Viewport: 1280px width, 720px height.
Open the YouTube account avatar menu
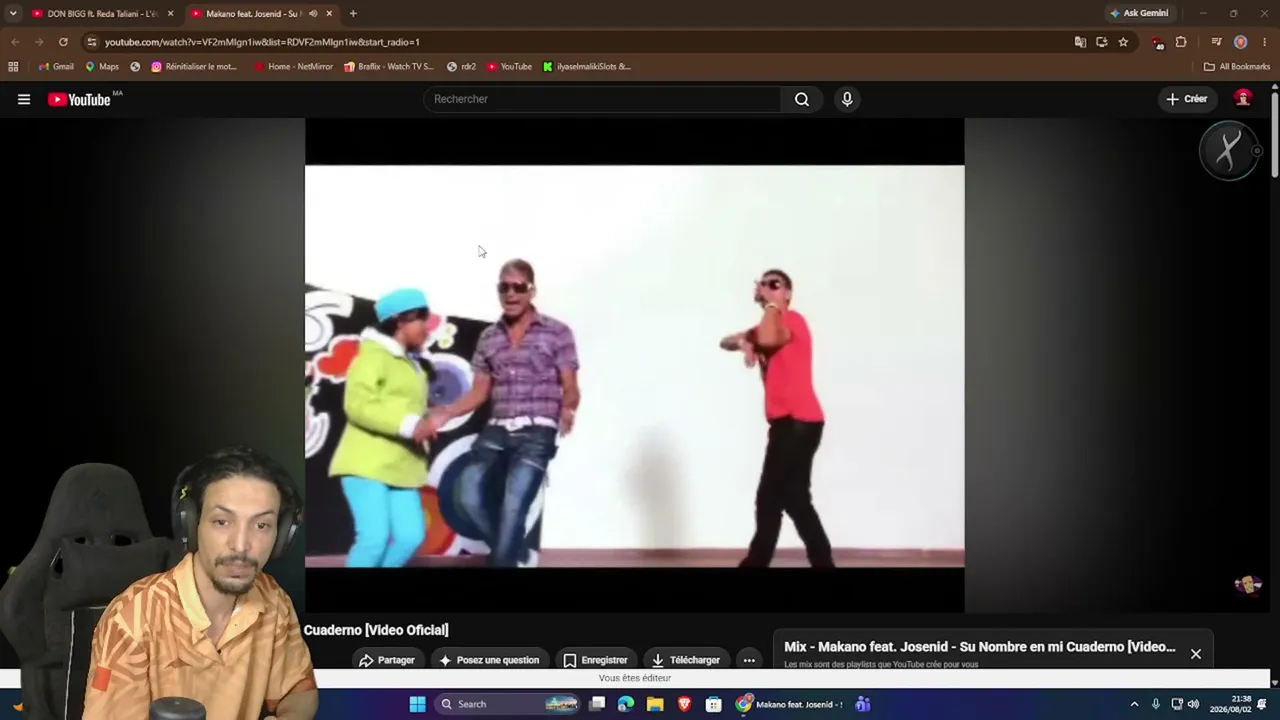[1243, 98]
